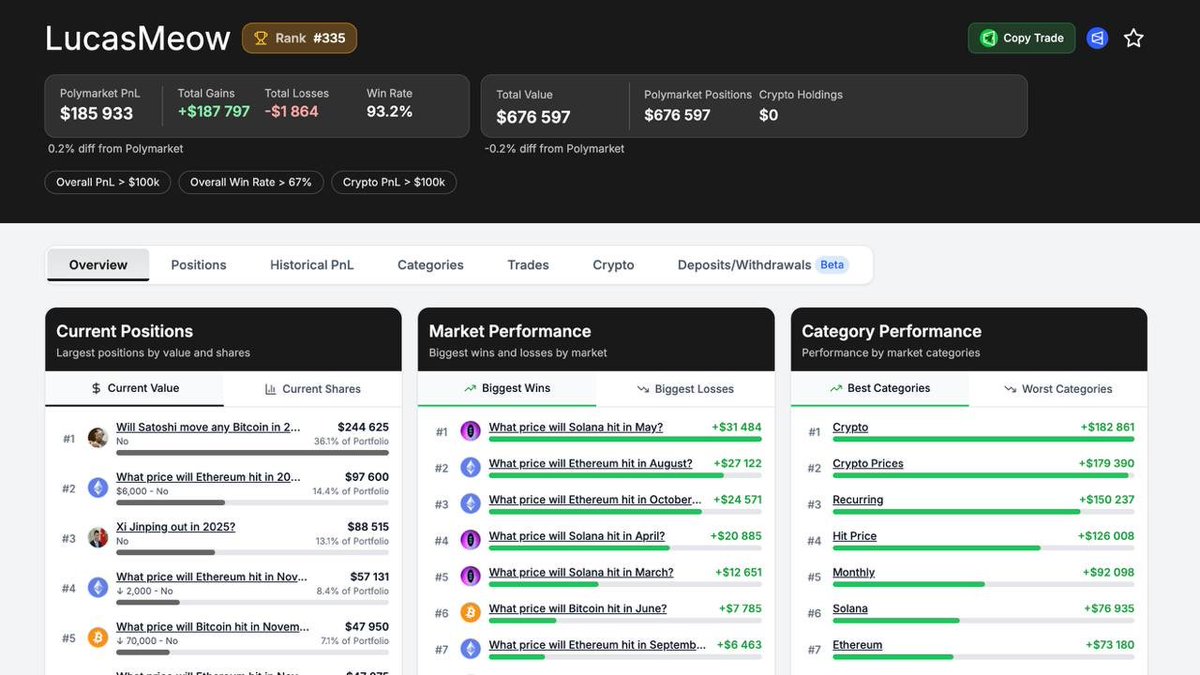This screenshot has width=1200, height=675.
Task: Click Ethereum icon next to September market
Action: click(x=470, y=649)
